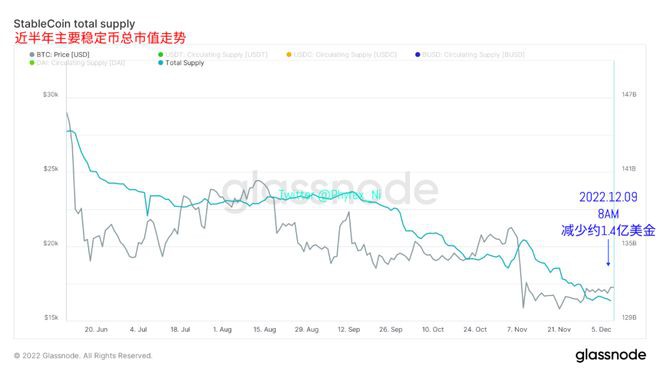Click the 20. Jun date label

96,329
